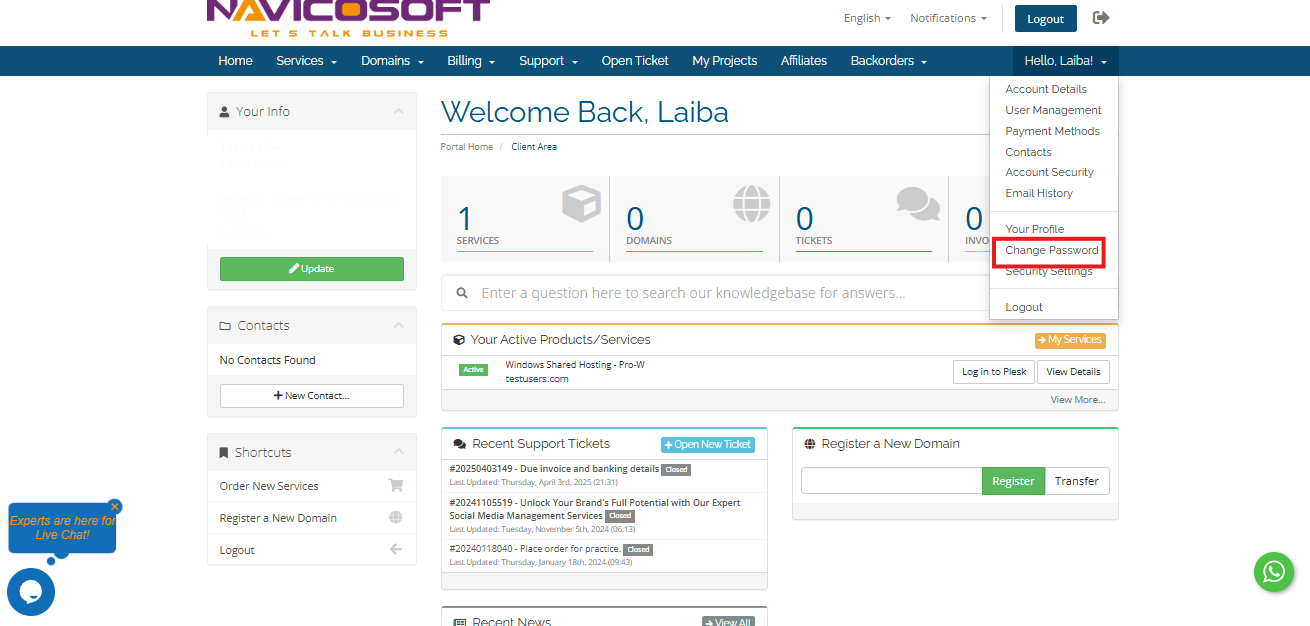Collapse the Contacts panel chevron
Screen dimensions: 1310x626
pyautogui.click(x=398, y=326)
